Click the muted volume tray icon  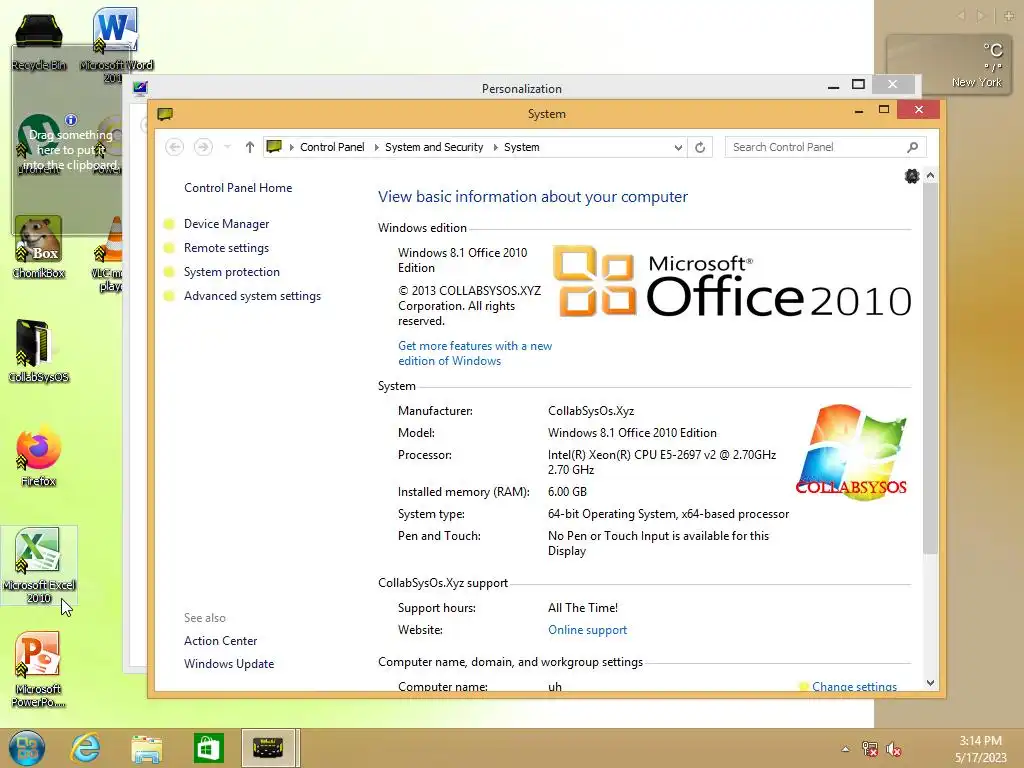point(894,749)
